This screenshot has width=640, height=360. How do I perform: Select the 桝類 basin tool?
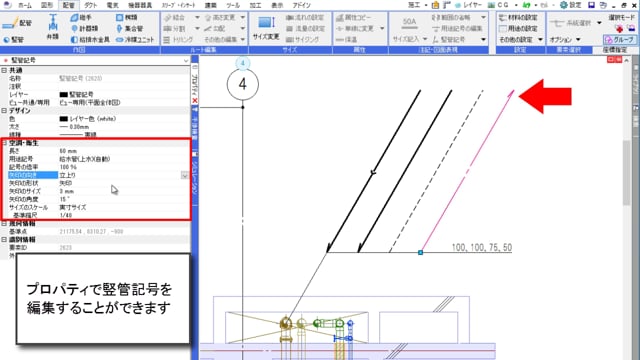[127, 18]
